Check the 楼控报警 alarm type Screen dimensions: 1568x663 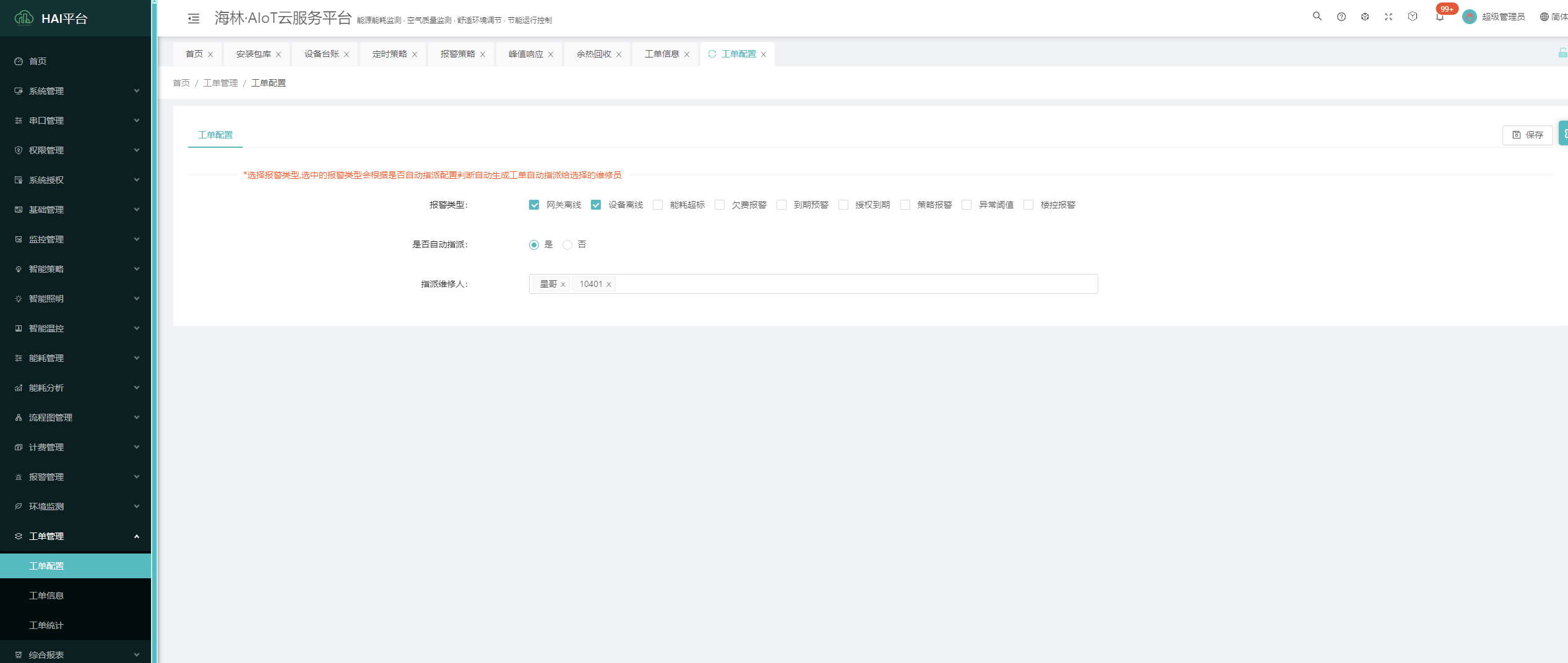[x=1028, y=205]
